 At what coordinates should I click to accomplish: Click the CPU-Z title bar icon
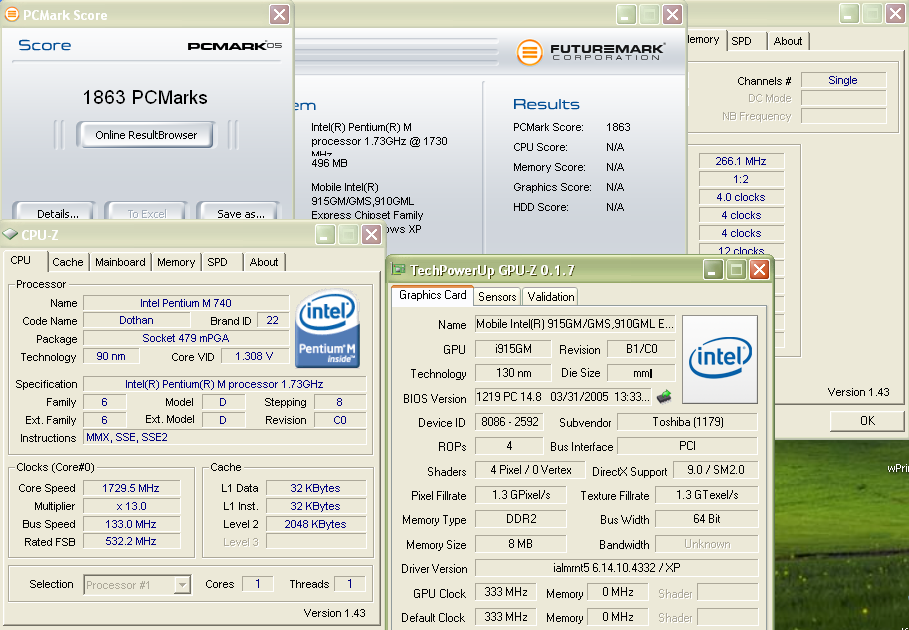10,234
